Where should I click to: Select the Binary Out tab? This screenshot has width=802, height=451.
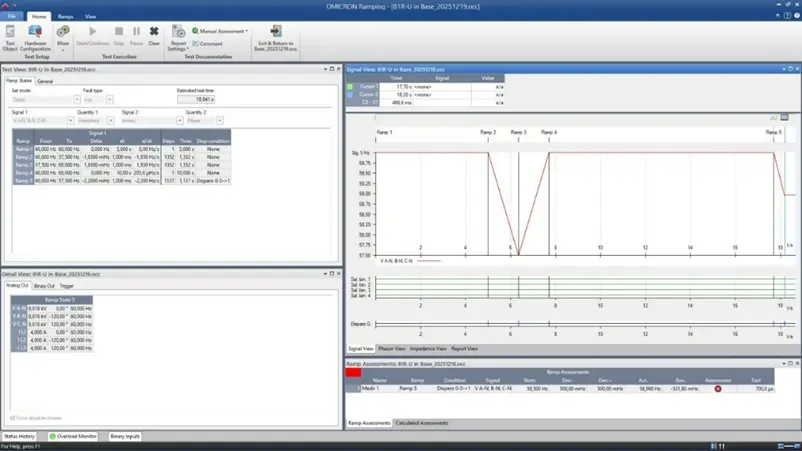click(x=44, y=286)
